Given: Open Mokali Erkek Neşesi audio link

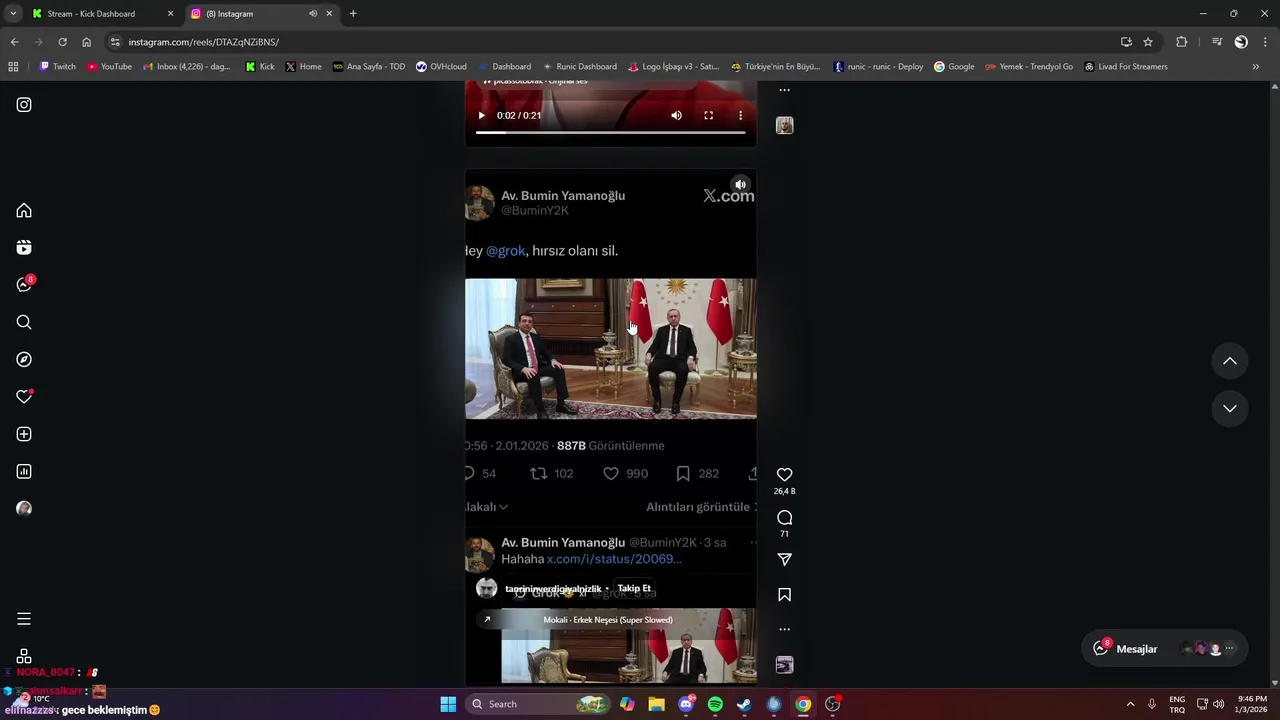Looking at the screenshot, I should [x=608, y=620].
